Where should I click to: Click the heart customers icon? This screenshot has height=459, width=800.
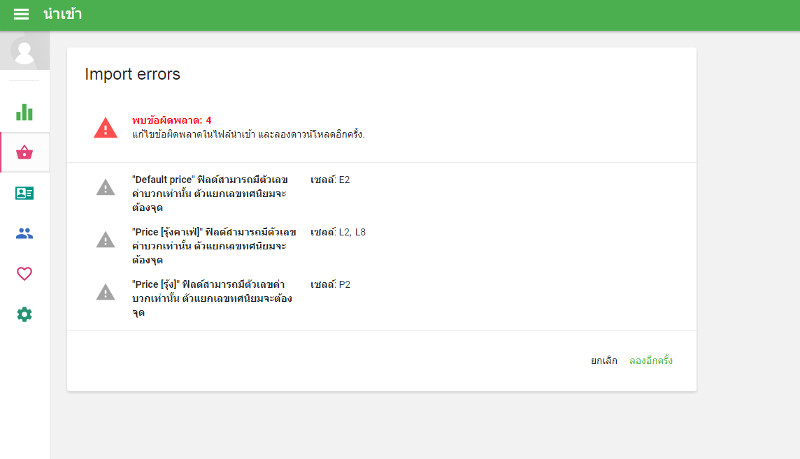click(24, 274)
